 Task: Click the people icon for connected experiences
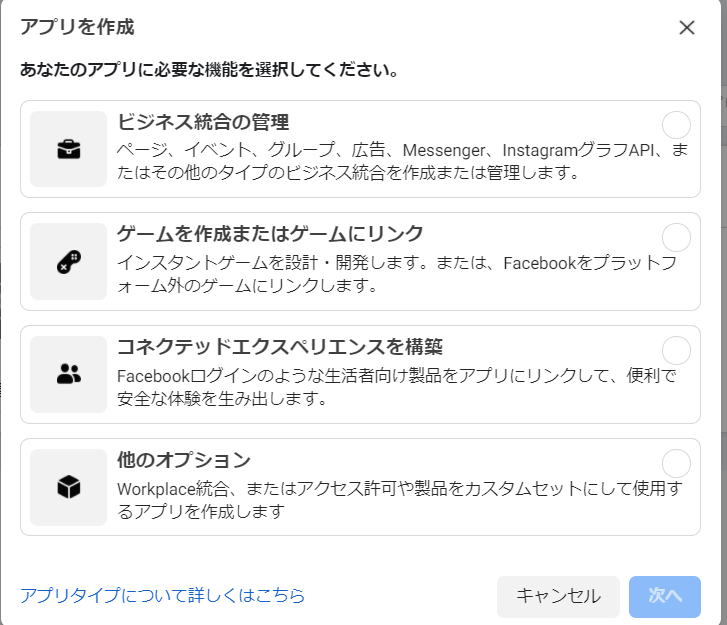(69, 375)
